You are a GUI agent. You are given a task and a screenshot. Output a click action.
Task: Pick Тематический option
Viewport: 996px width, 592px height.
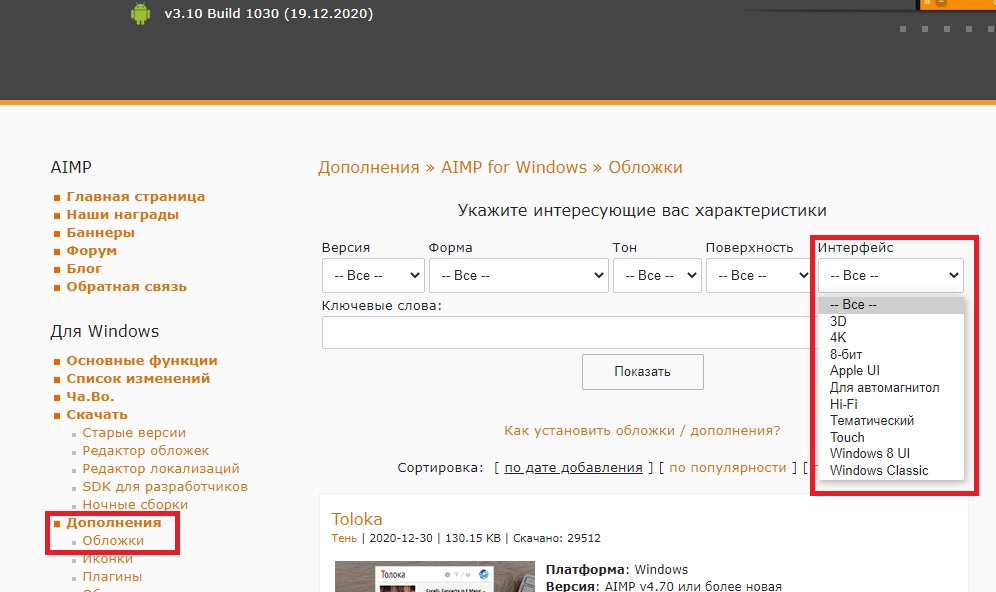pos(891,420)
